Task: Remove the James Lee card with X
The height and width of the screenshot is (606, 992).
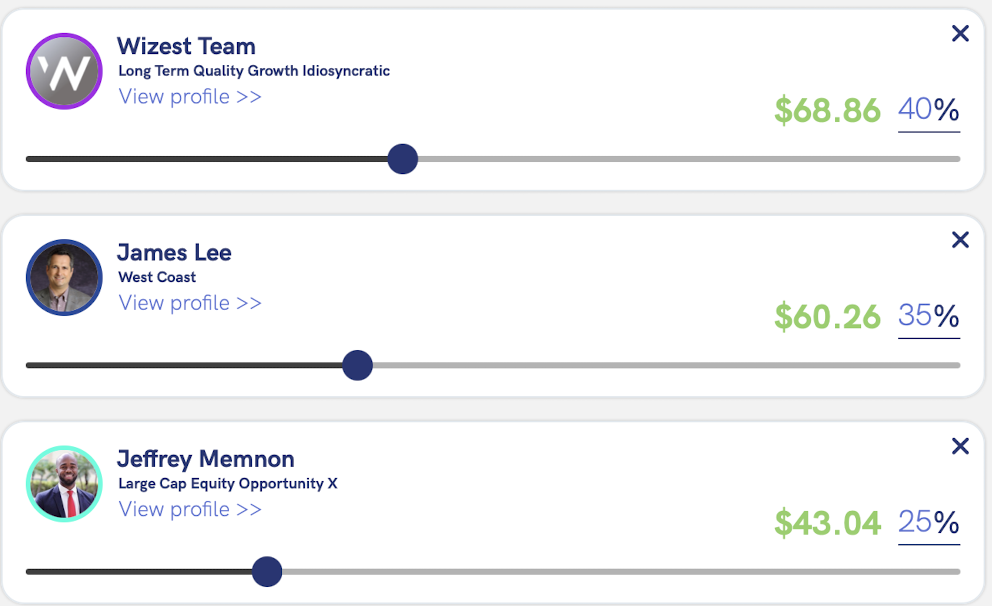Action: point(960,240)
